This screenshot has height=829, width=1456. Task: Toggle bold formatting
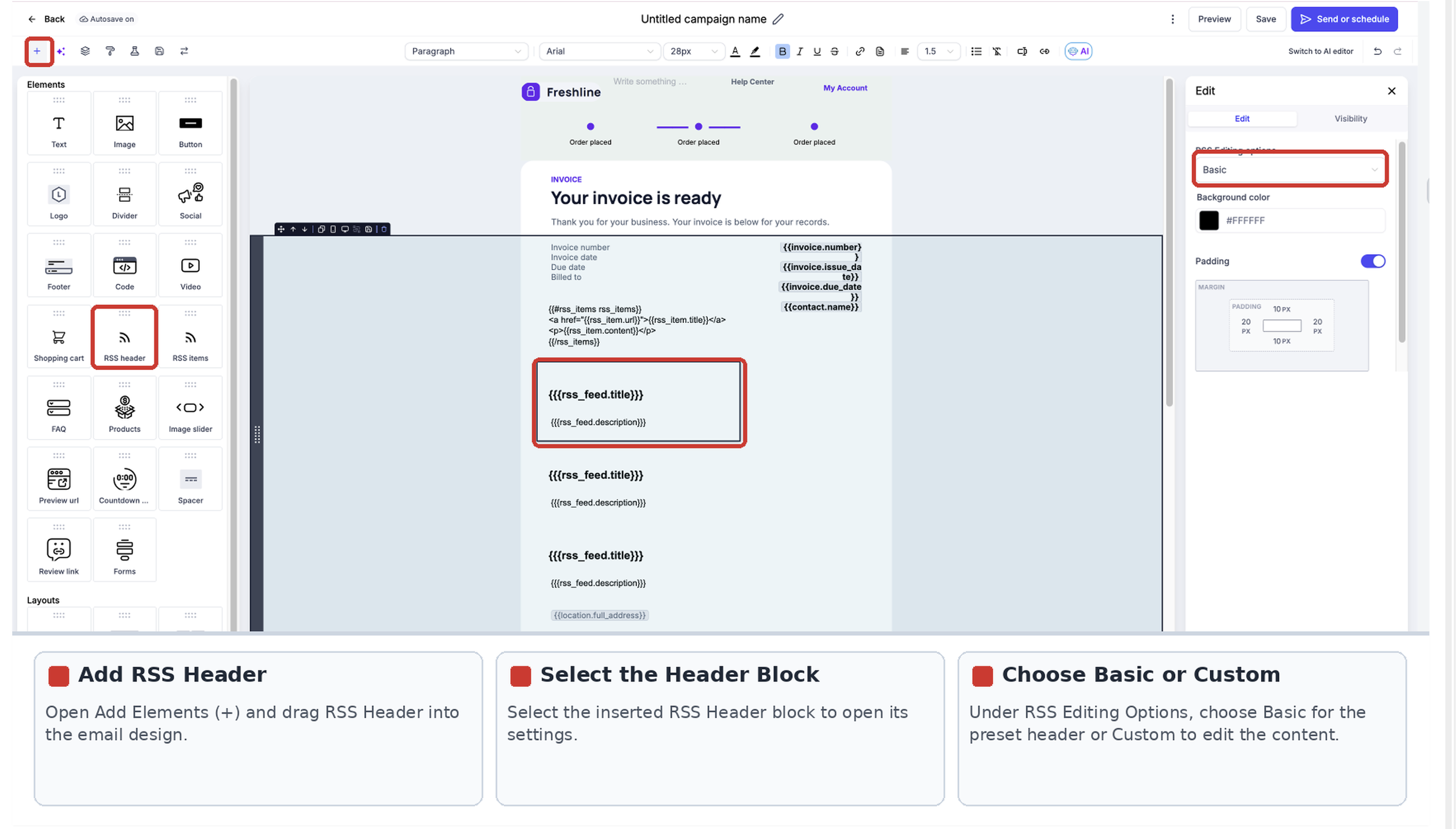click(782, 51)
